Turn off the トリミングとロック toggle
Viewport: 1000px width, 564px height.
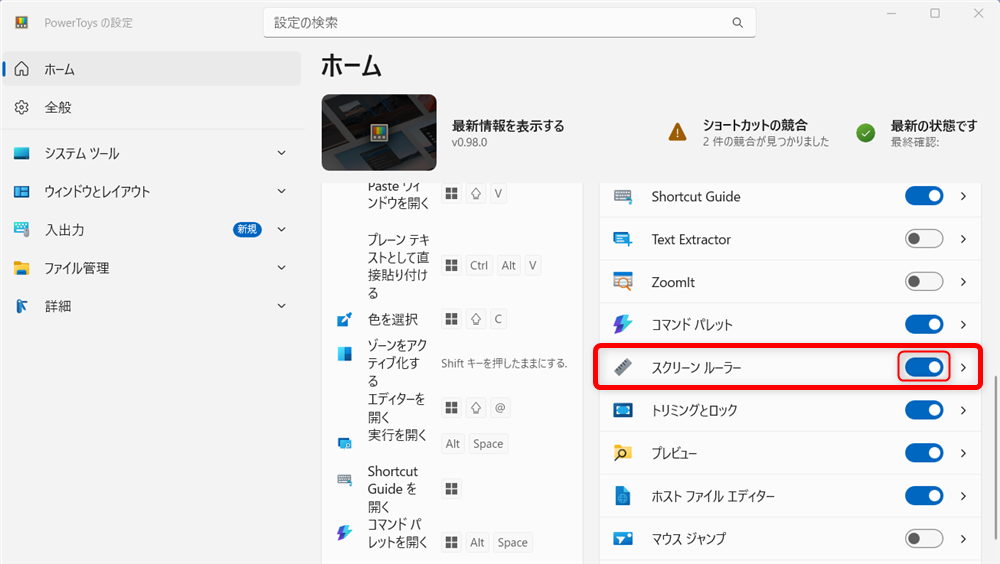click(x=923, y=410)
